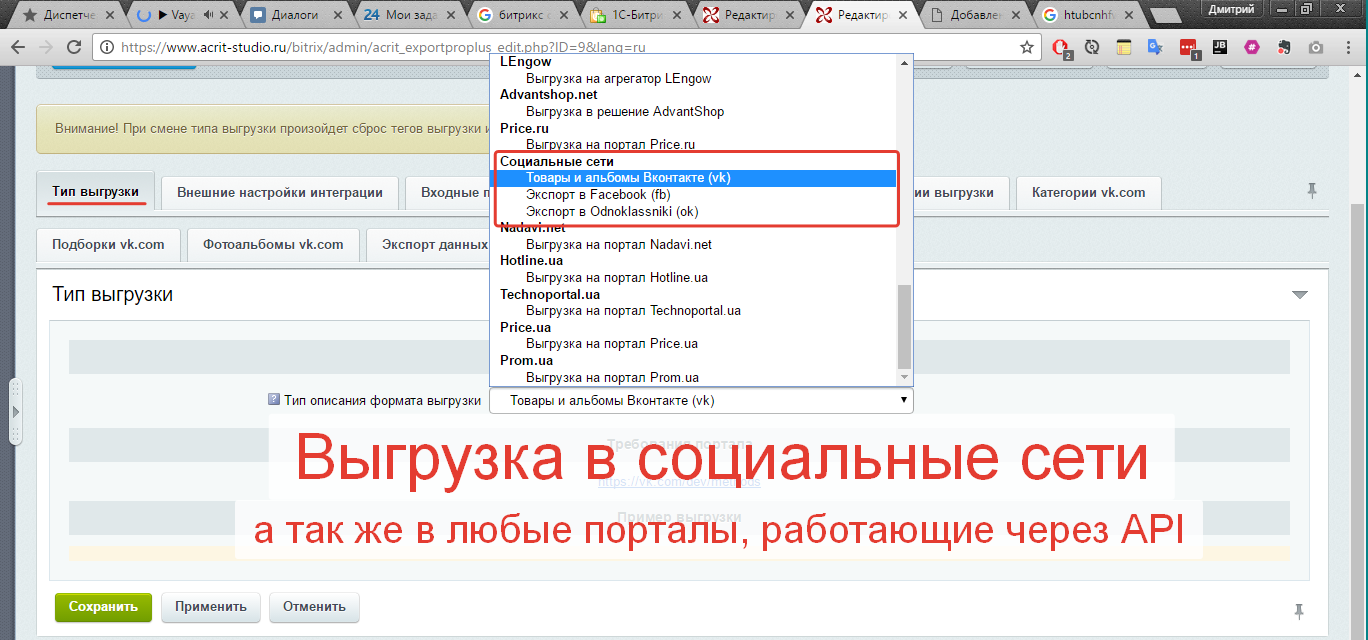Click the pin icon right of the tabs row

(x=1312, y=190)
